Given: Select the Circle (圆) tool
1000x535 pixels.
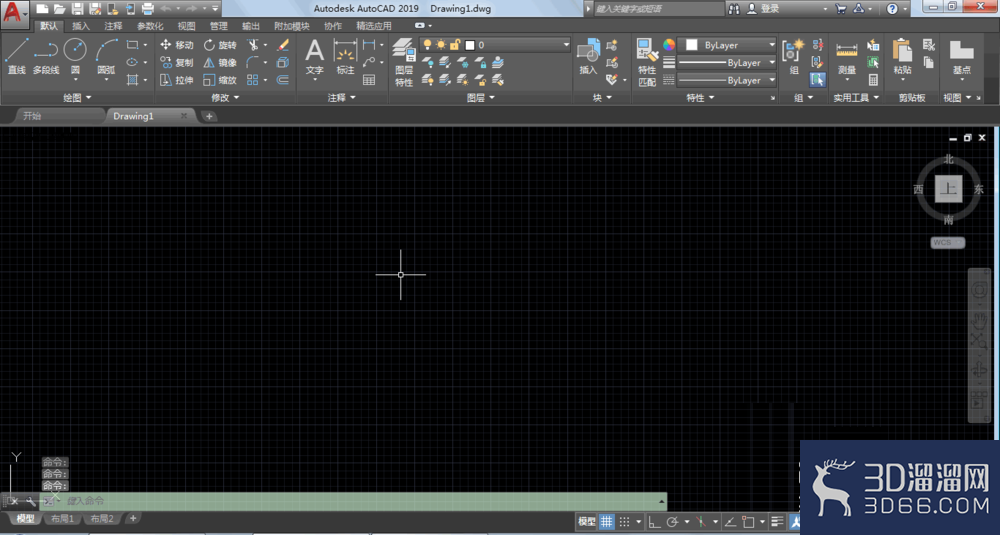Looking at the screenshot, I should [x=75, y=56].
